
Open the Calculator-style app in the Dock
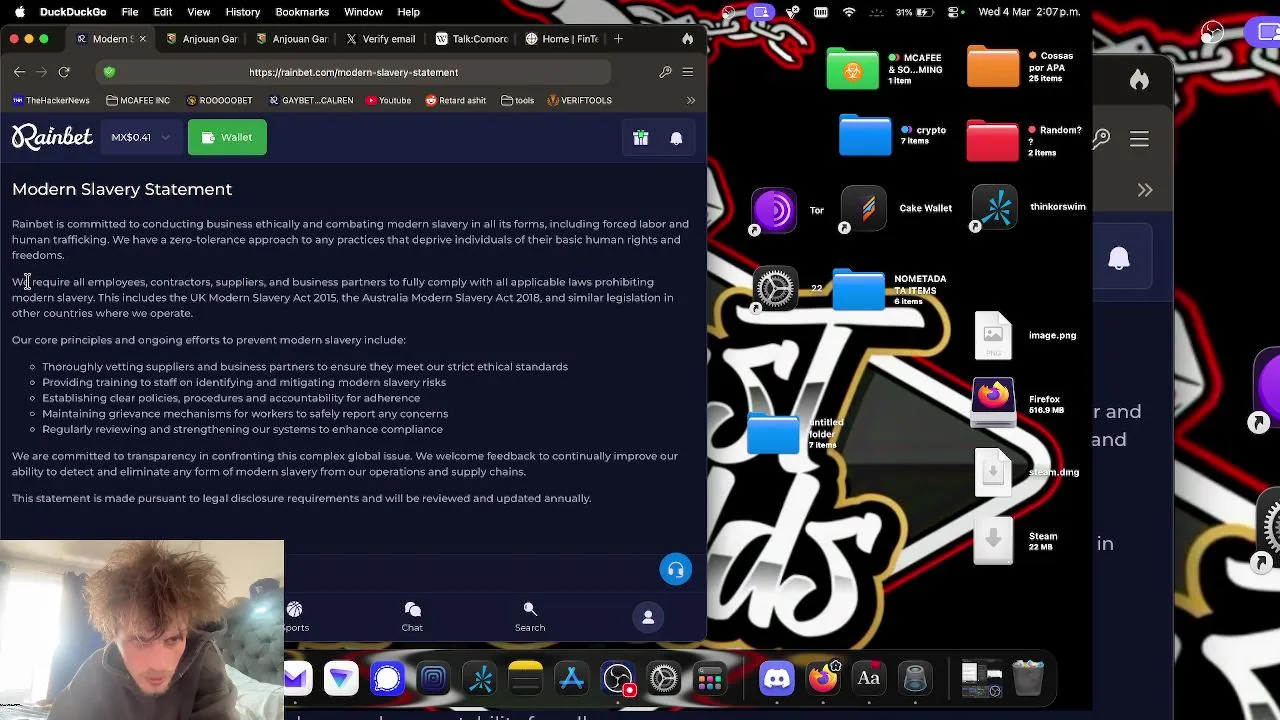pyautogui.click(x=710, y=679)
